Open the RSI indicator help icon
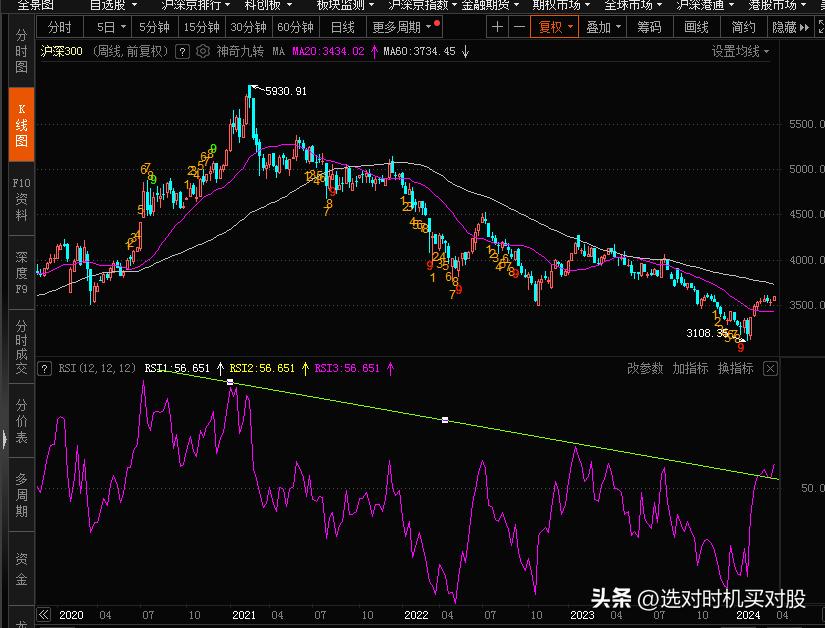Viewport: 825px width, 628px height. (45, 369)
